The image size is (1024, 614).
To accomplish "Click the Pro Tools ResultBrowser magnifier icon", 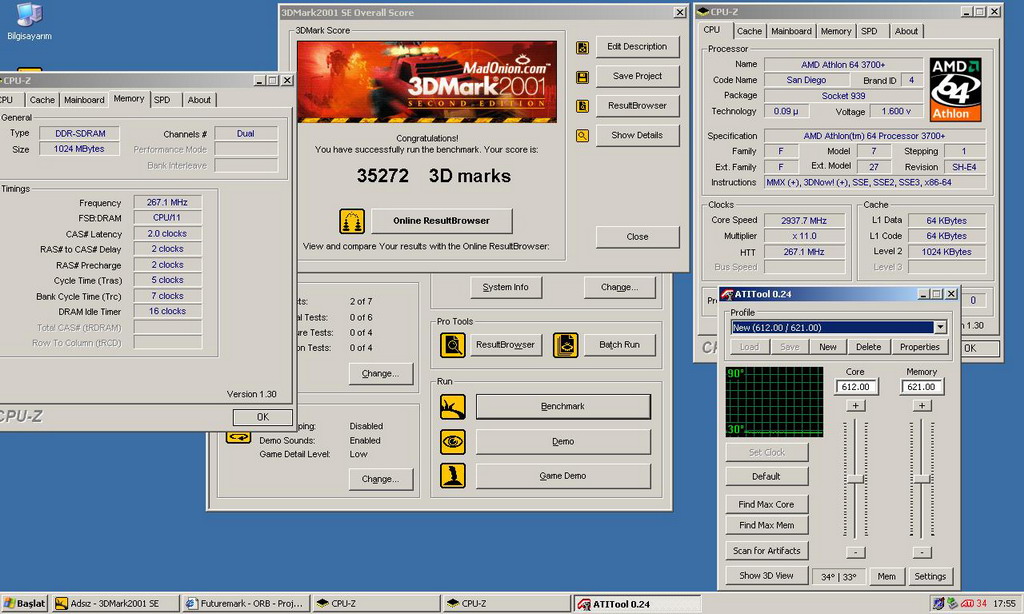I will 453,344.
